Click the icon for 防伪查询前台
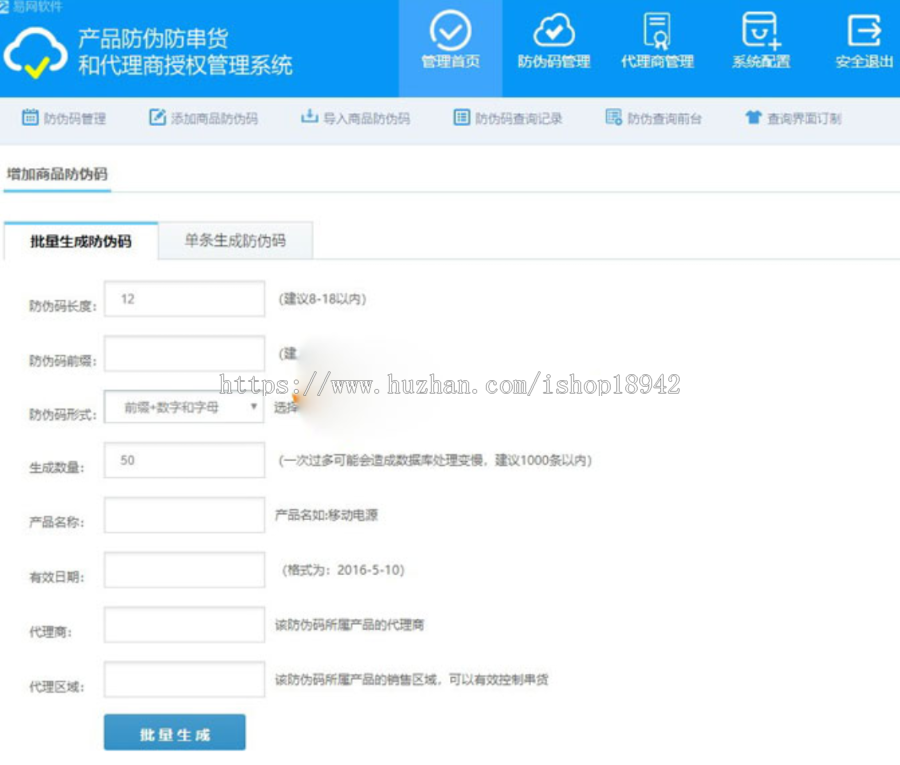Screen dimensions: 900x765 (x=614, y=117)
